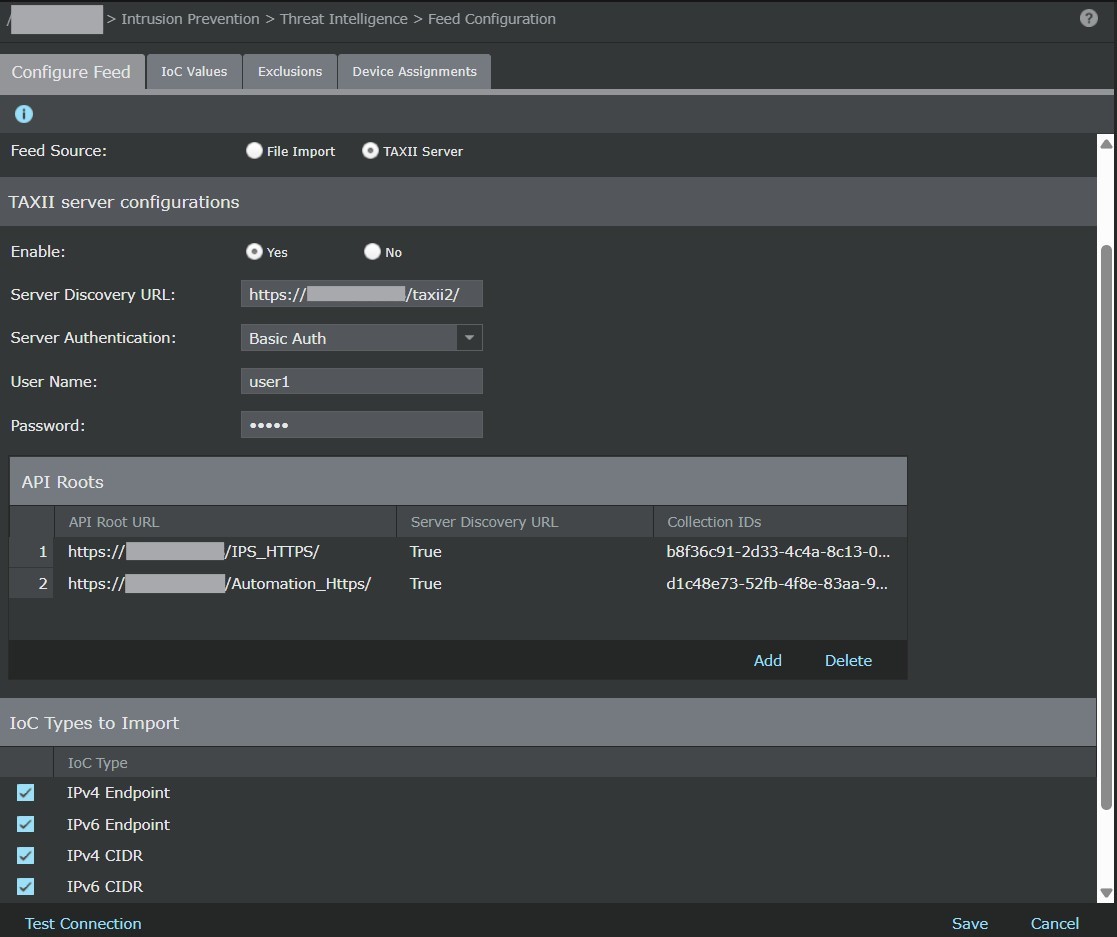Viewport: 1117px width, 937px height.
Task: Click row number 1 in API Roots
Action: (32, 552)
